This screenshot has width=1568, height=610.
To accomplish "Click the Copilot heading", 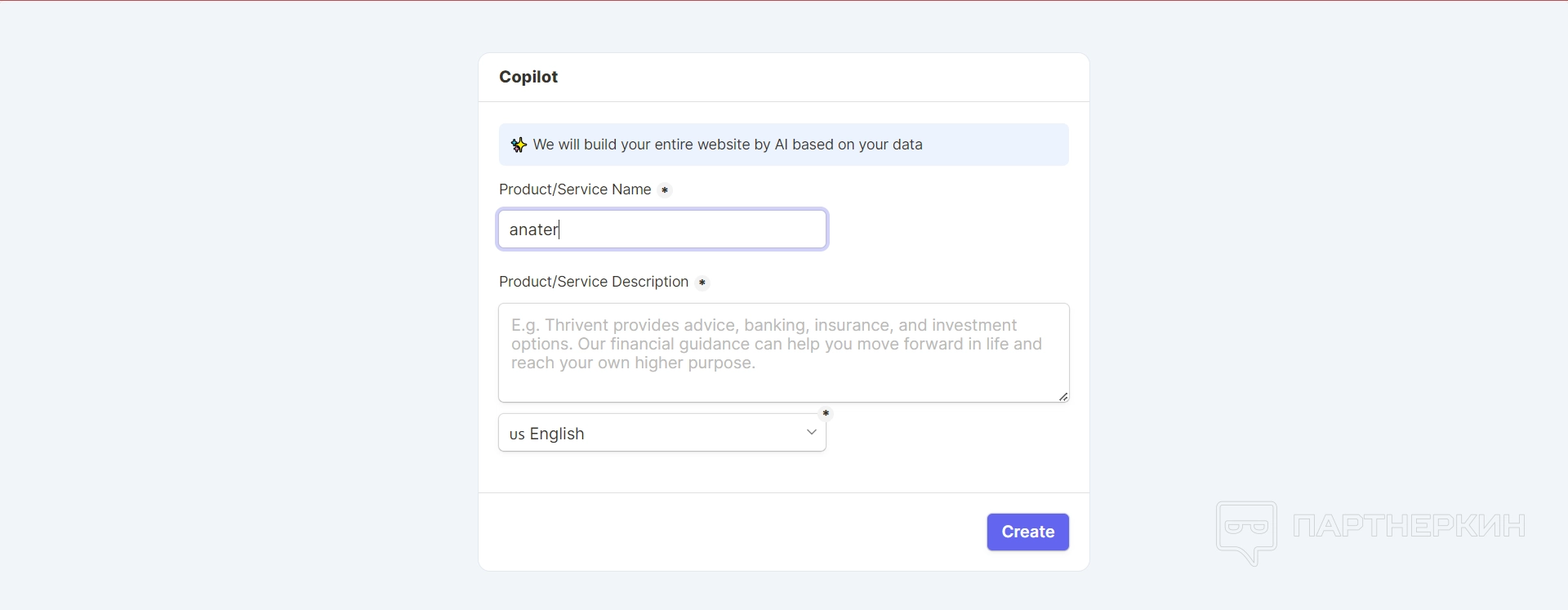I will point(528,77).
